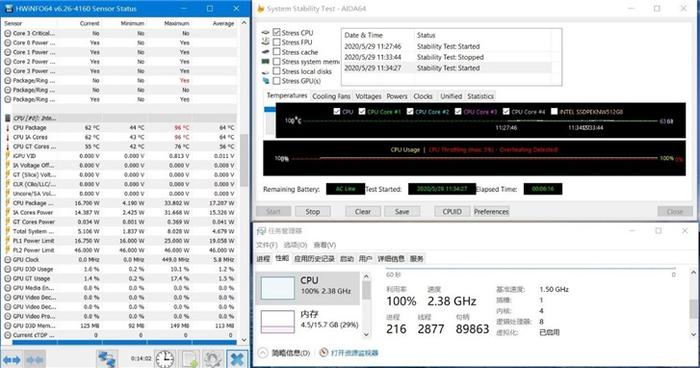700x368 pixels.
Task: Open the Preferences button in AIDA64
Action: click(491, 212)
